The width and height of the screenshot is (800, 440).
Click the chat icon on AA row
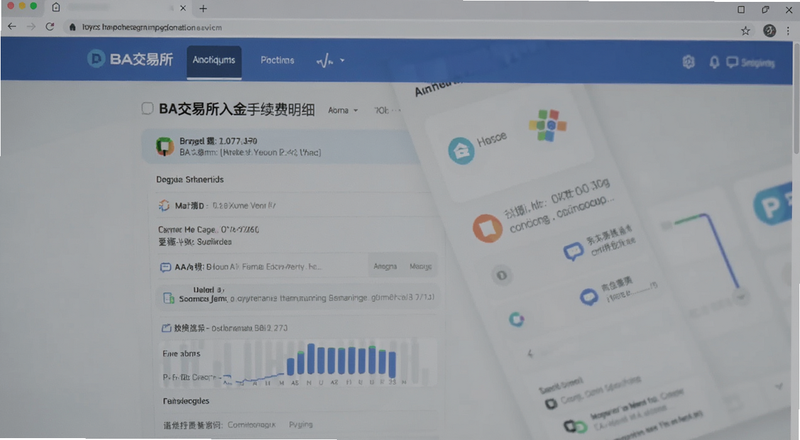pos(165,267)
